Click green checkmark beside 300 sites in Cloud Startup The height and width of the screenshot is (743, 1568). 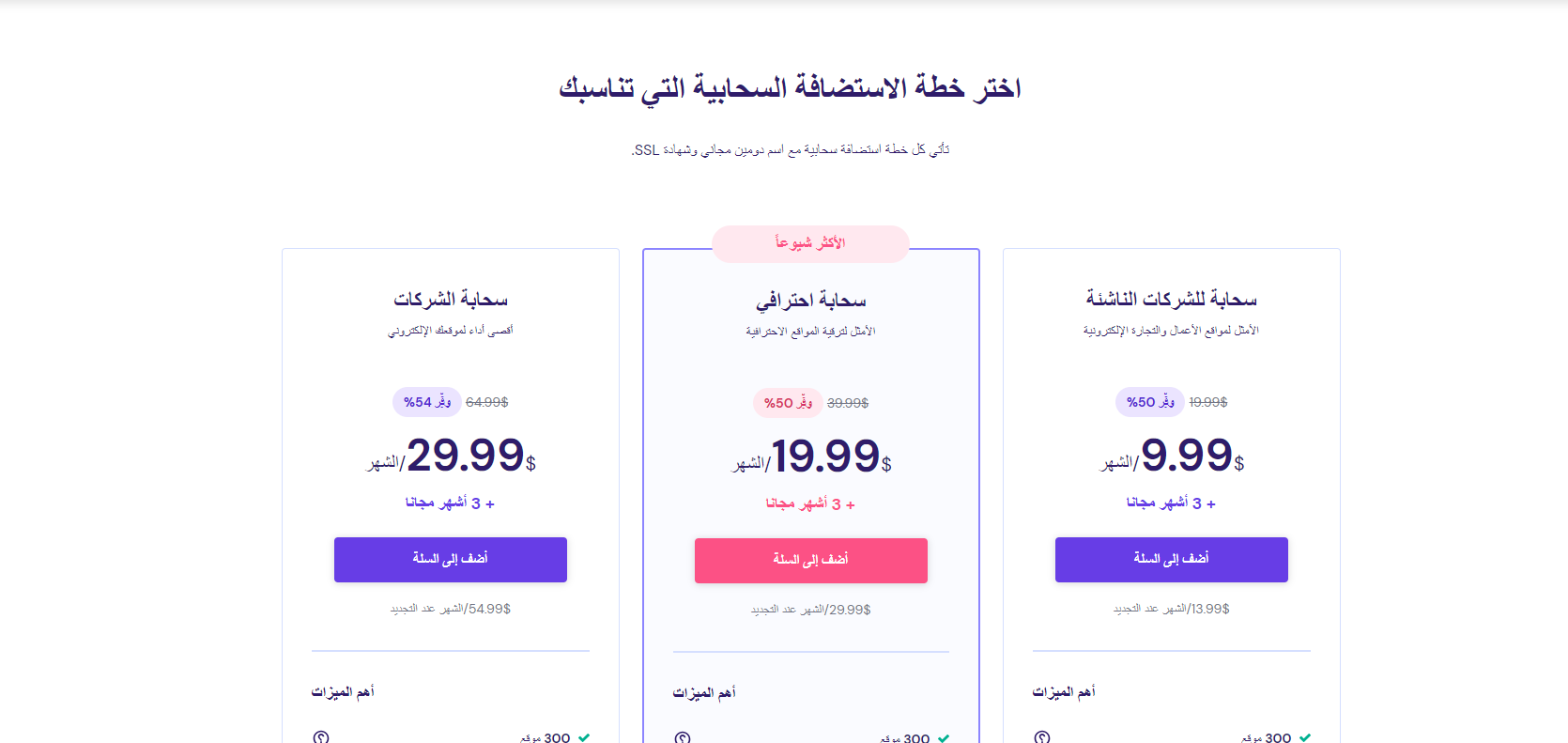[1305, 737]
